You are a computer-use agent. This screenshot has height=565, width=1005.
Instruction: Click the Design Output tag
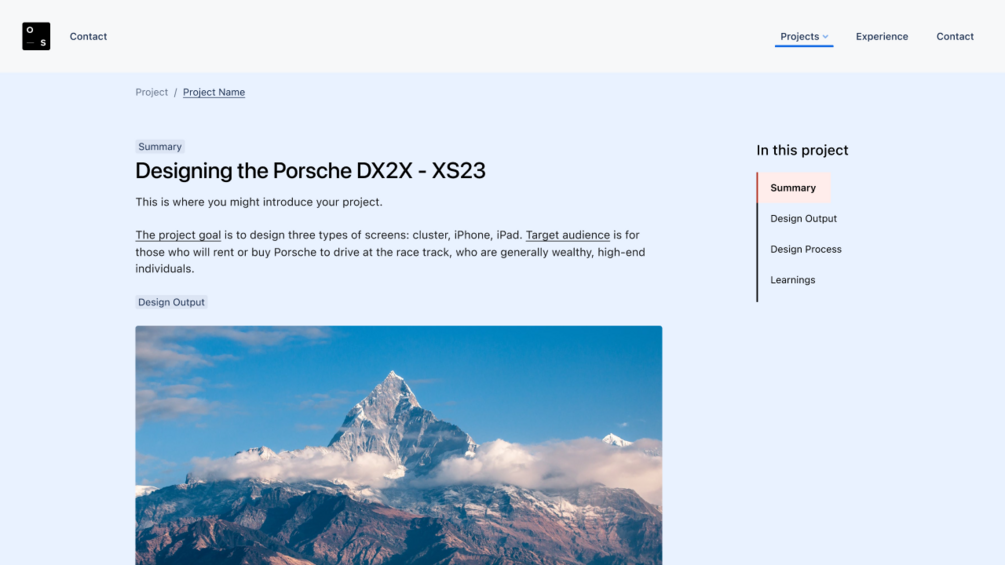click(171, 302)
